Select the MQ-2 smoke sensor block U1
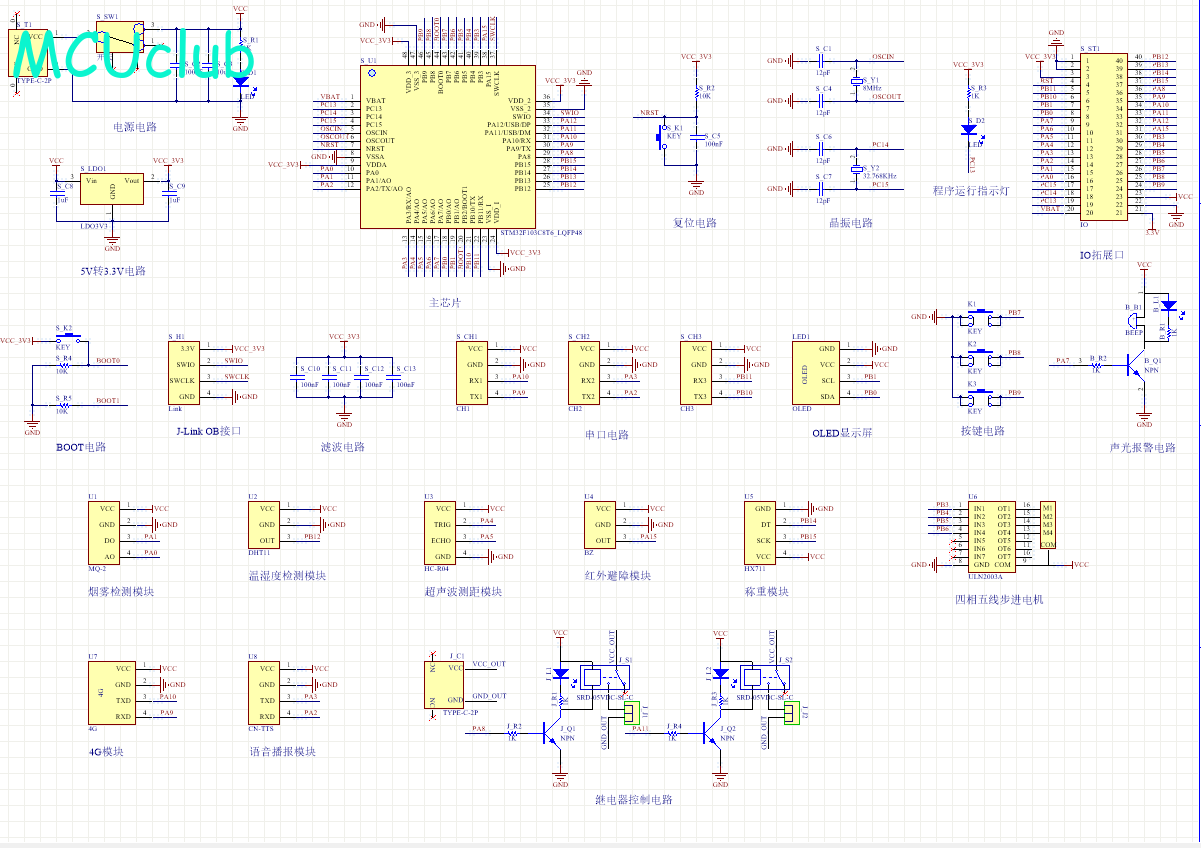This screenshot has height=848, width=1201. [105, 533]
